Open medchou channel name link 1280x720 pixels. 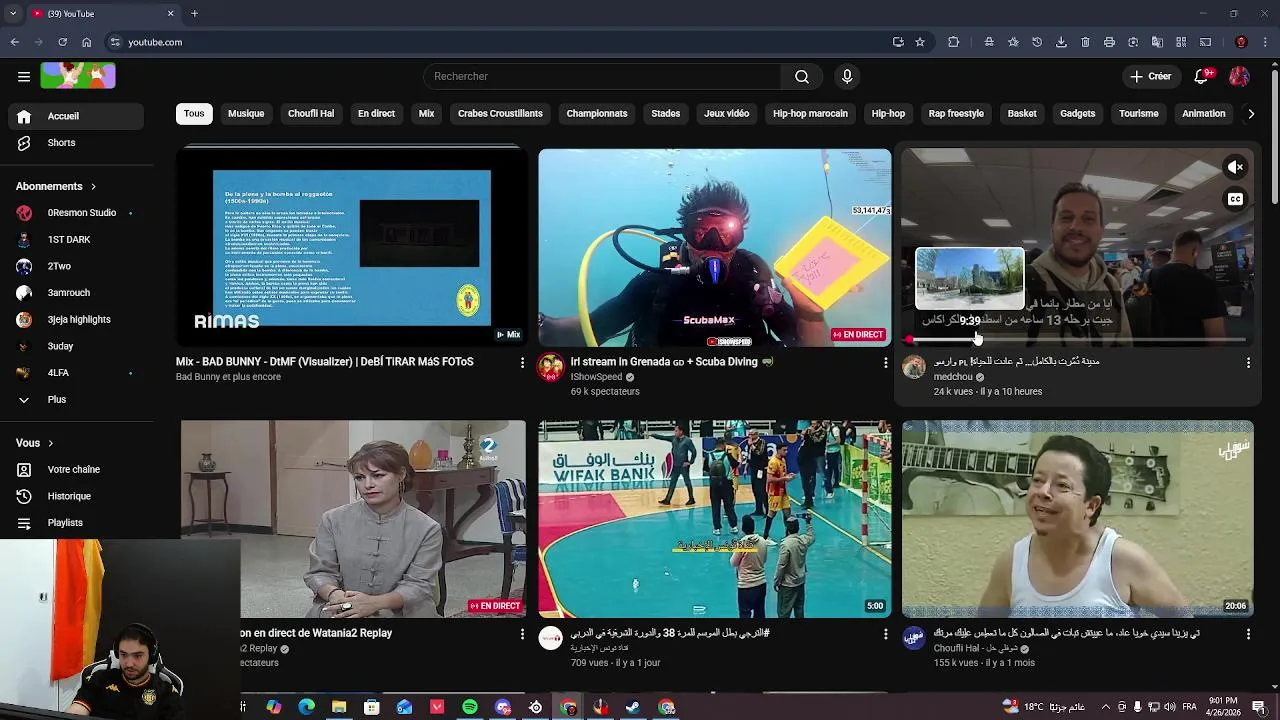[x=953, y=377]
